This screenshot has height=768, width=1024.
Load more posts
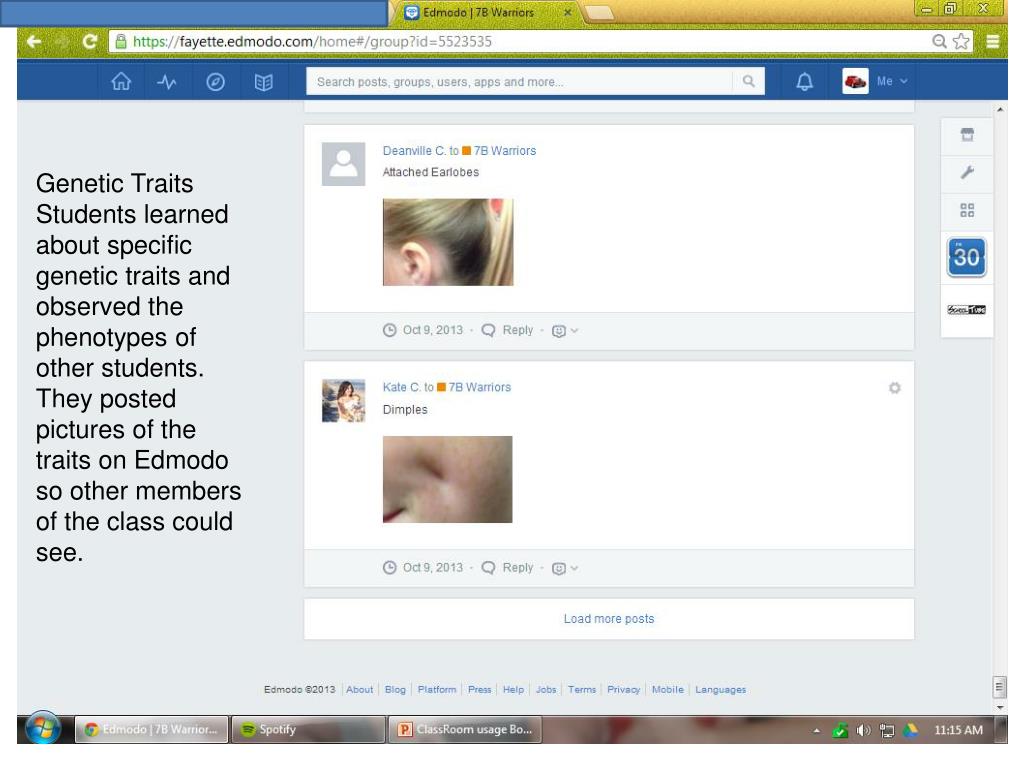pos(609,619)
